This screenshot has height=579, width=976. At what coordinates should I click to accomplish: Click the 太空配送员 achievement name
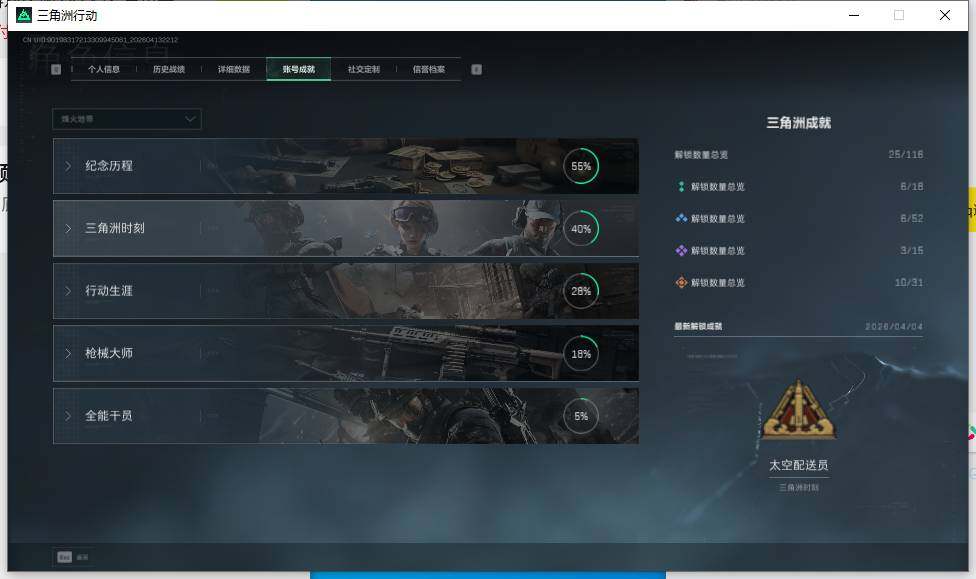tap(799, 465)
